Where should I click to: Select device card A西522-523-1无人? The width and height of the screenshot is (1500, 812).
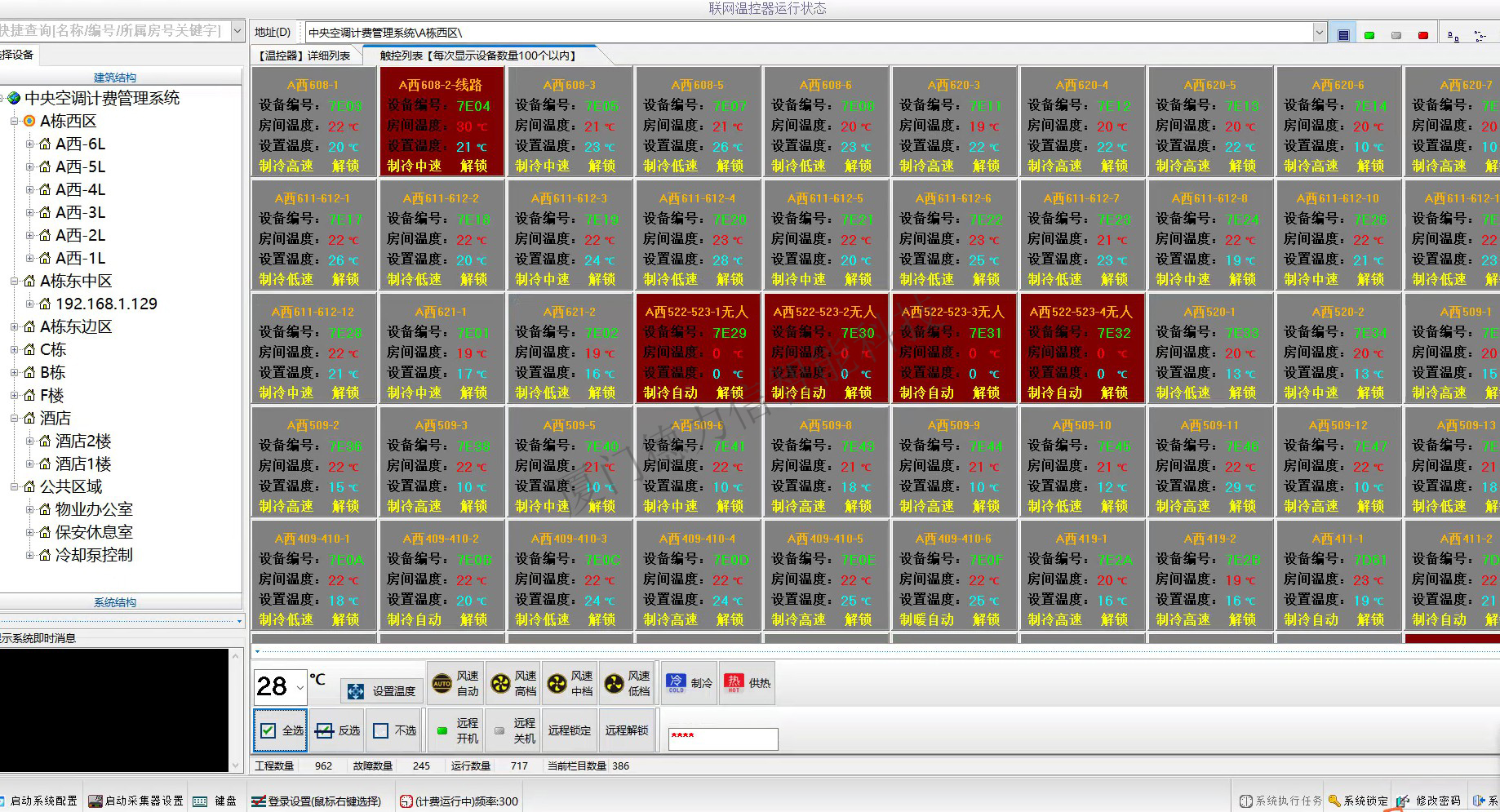click(698, 349)
